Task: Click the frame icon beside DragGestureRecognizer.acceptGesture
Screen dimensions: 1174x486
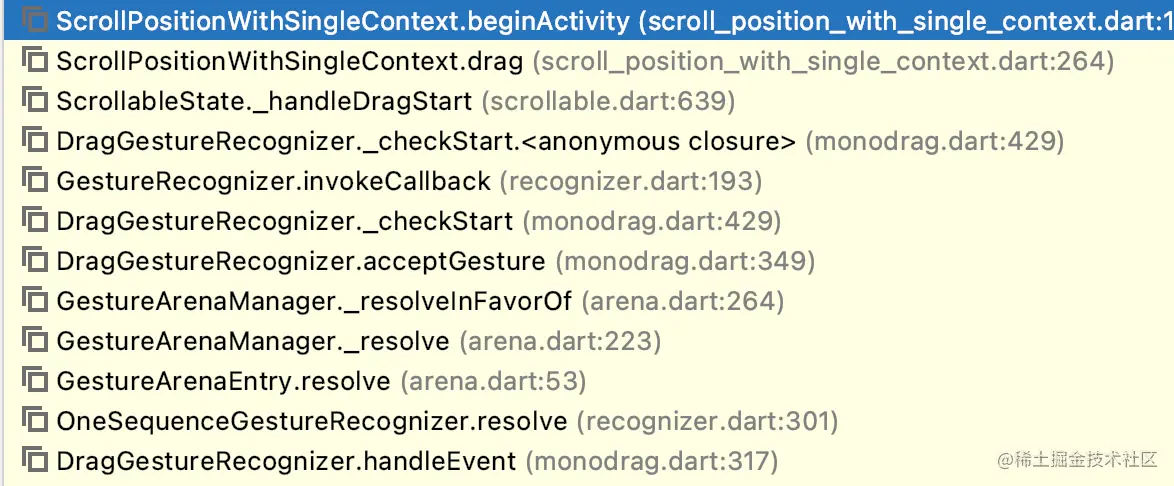Action: [x=35, y=261]
